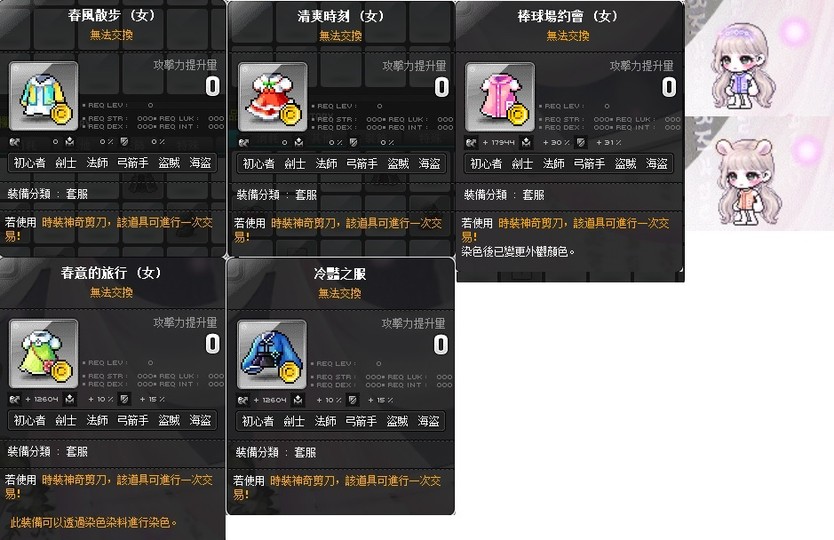Screen dimensions: 834x540
Task: Click the 清爽時刻 red dress item icon
Action: [x=273, y=97]
